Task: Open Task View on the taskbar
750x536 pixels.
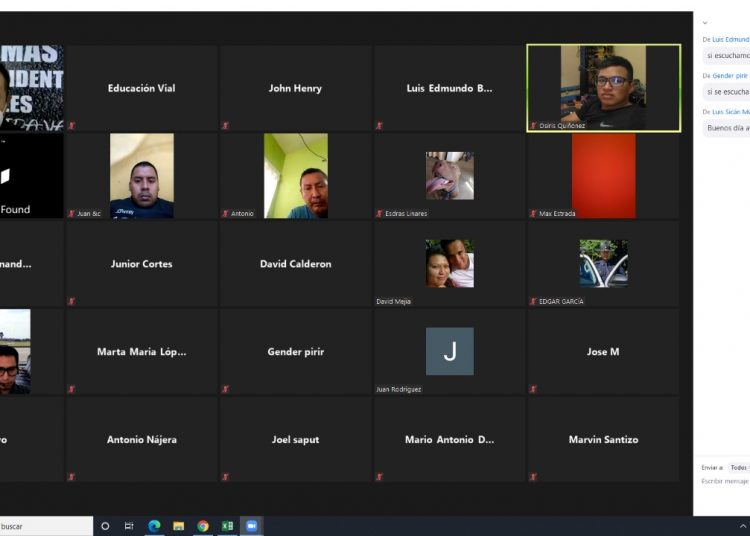Action: 129,526
